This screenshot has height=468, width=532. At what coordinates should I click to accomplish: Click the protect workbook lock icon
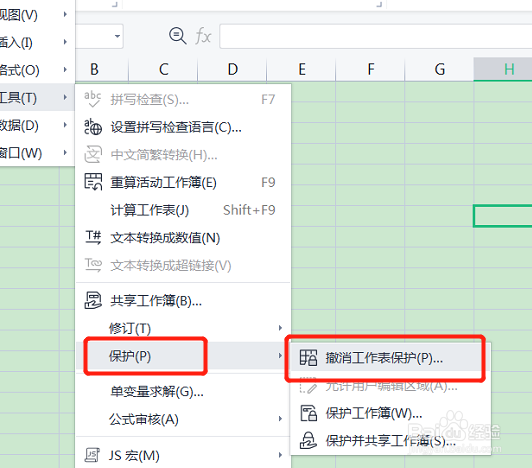pos(309,413)
